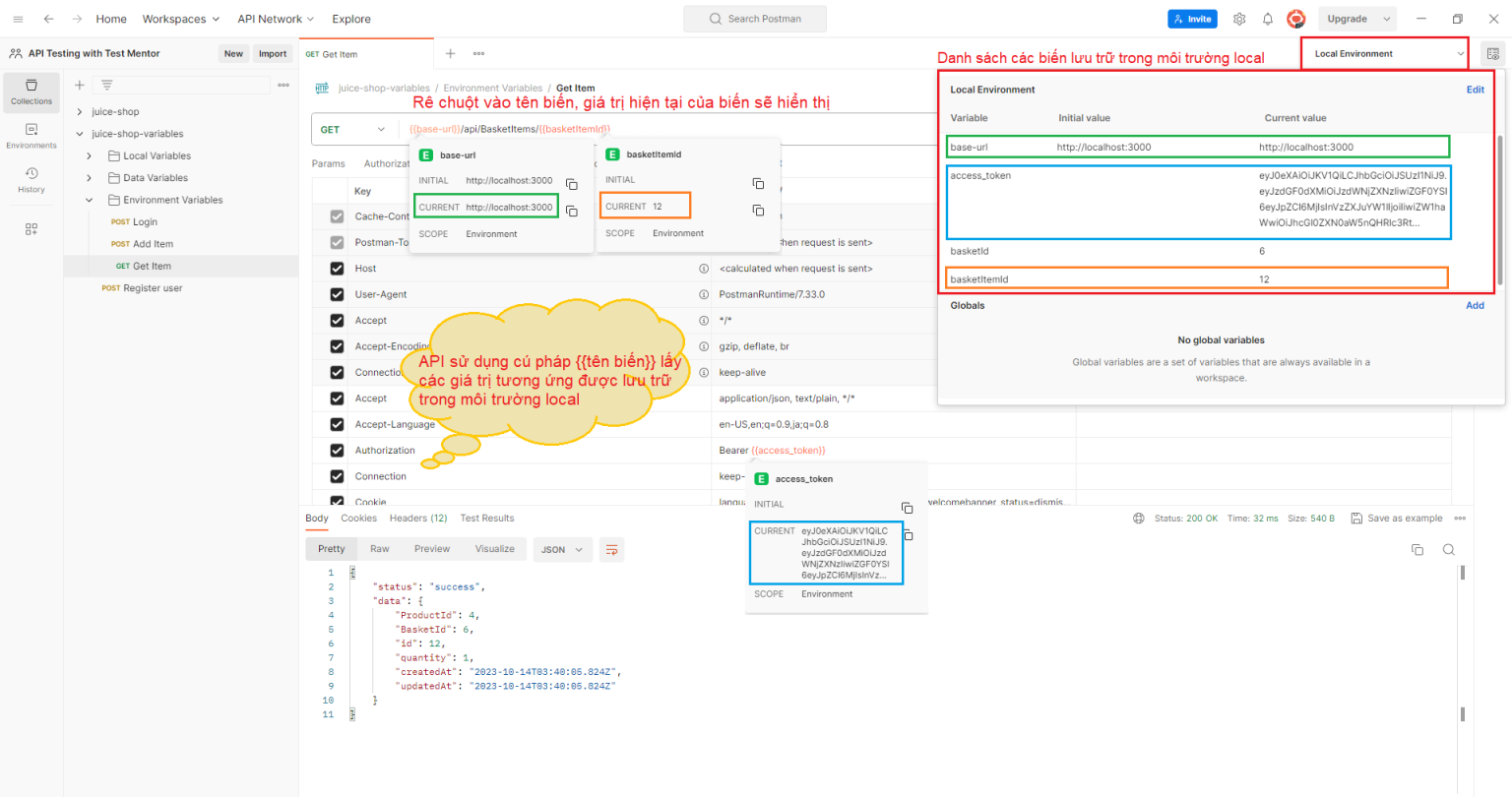Copy the base-url current value
Viewport: 1512px width, 797px height.
571,211
